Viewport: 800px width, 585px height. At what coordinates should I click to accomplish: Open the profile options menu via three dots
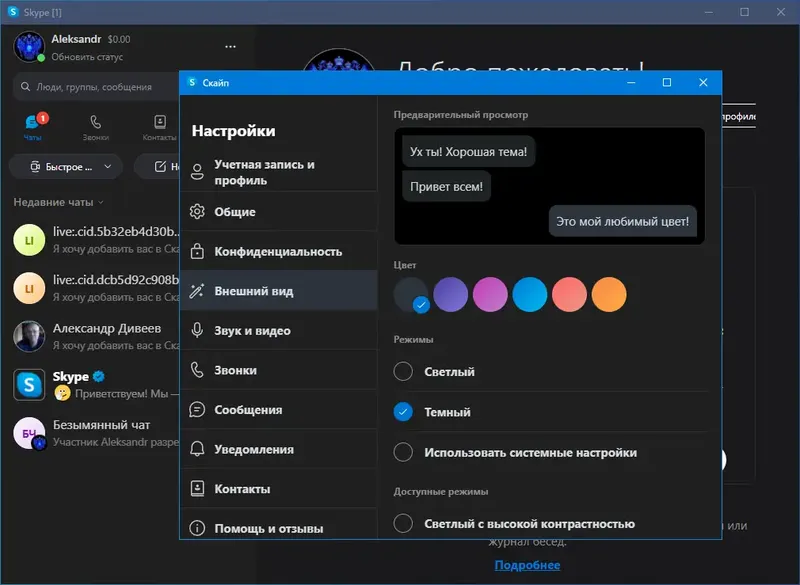pos(230,46)
